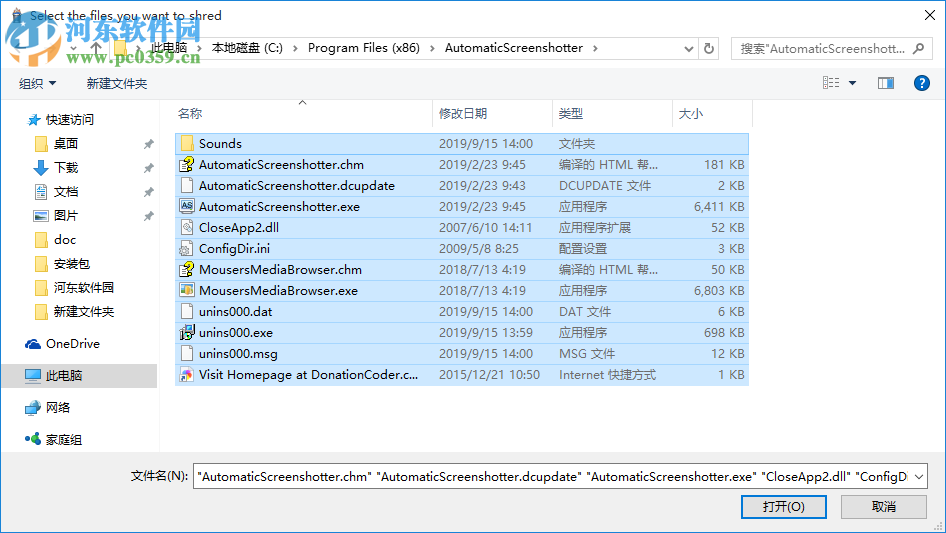The image size is (946, 533).
Task: Open the 组织 organize dropdown menu
Action: tap(37, 83)
